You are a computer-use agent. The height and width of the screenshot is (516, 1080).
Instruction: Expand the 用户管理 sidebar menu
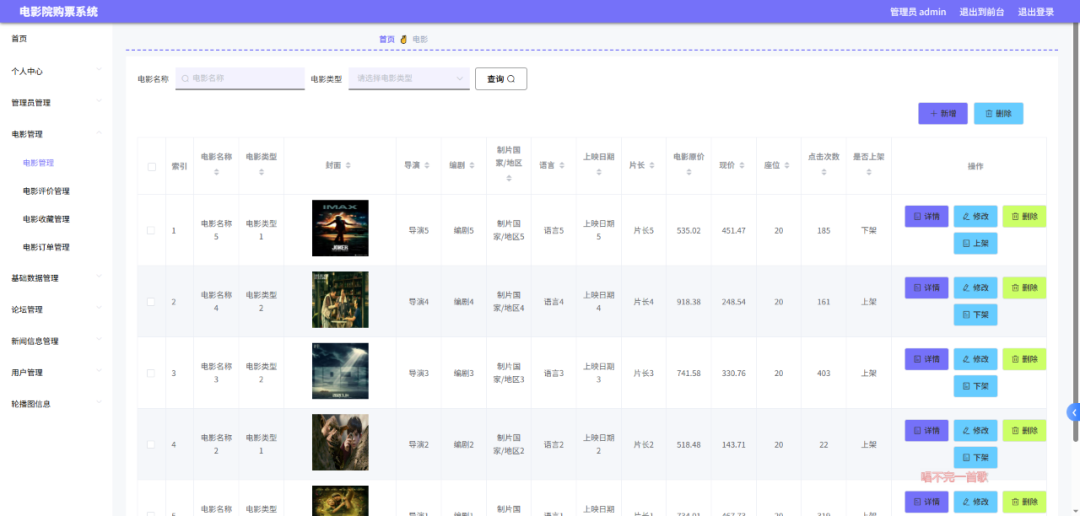point(56,372)
